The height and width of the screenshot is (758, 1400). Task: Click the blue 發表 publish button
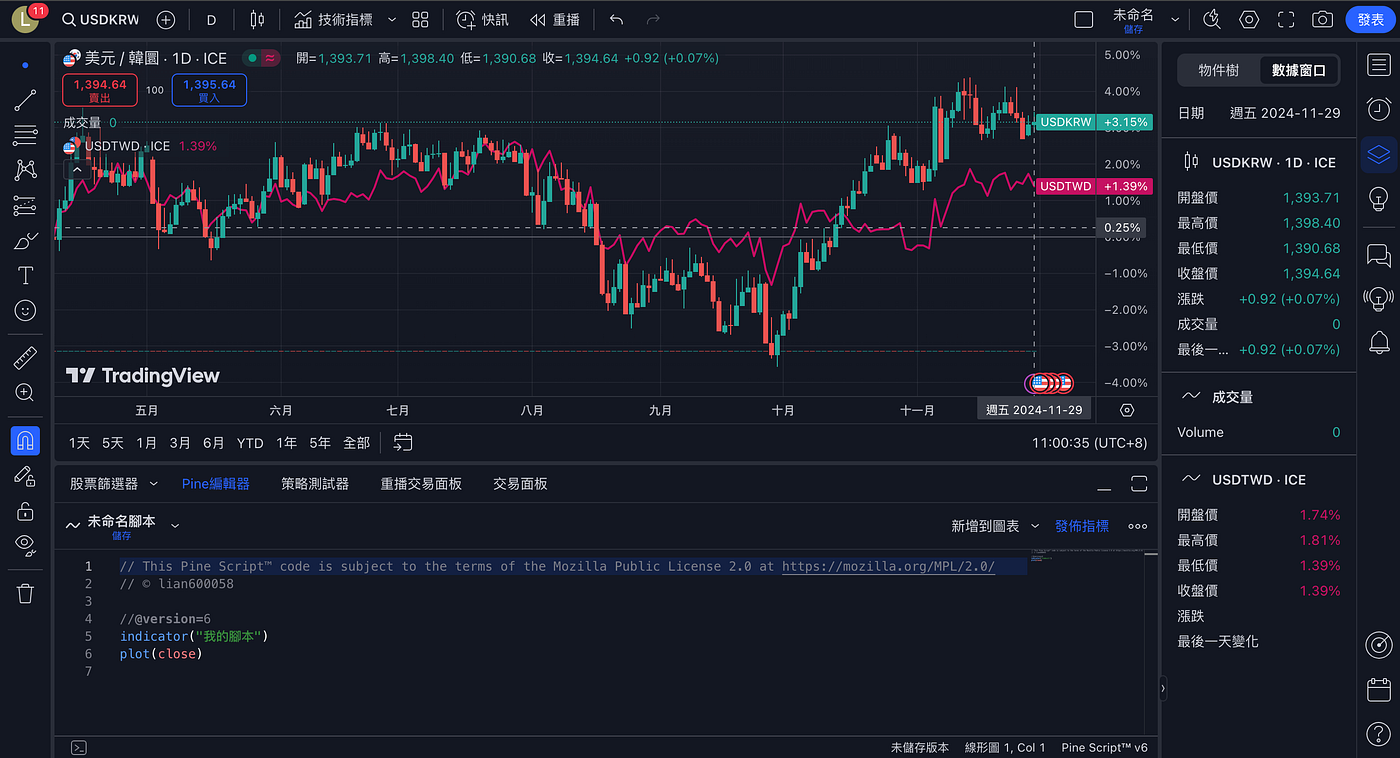click(1370, 19)
